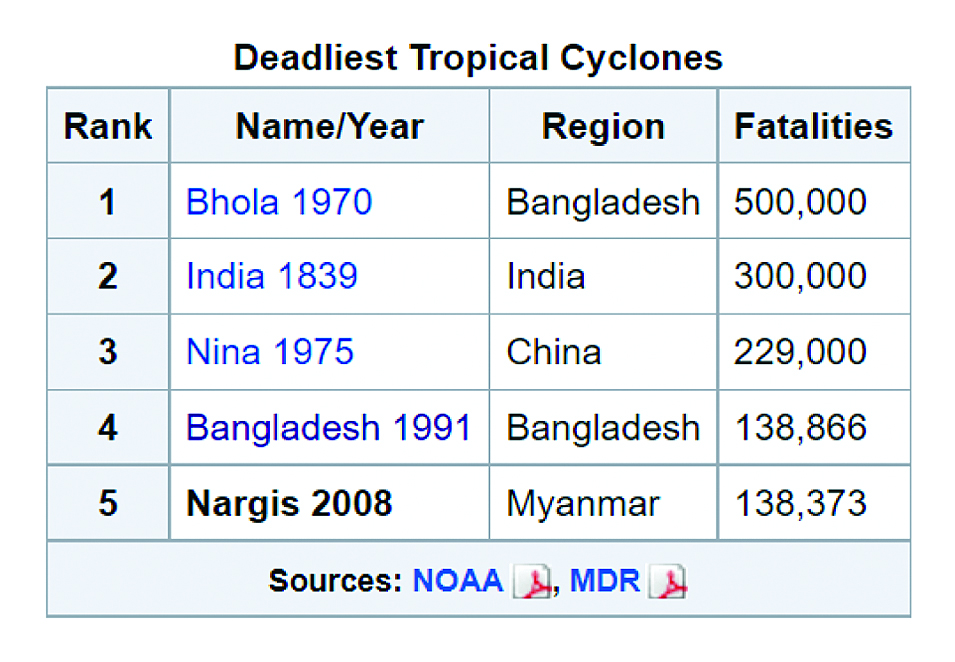The width and height of the screenshot is (955, 662).
Task: Open the Bangladesh 1991 cyclone link
Action: pyautogui.click(x=329, y=427)
